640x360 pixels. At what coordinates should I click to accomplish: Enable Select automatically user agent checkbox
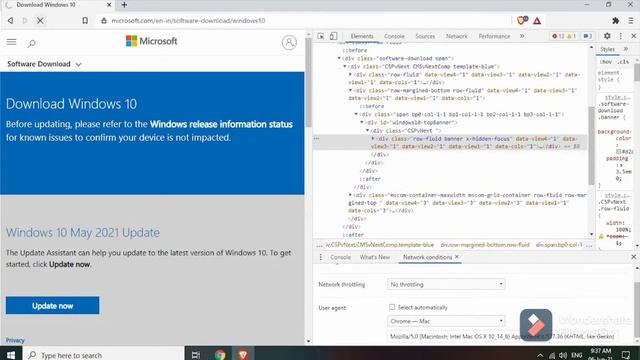click(x=392, y=307)
